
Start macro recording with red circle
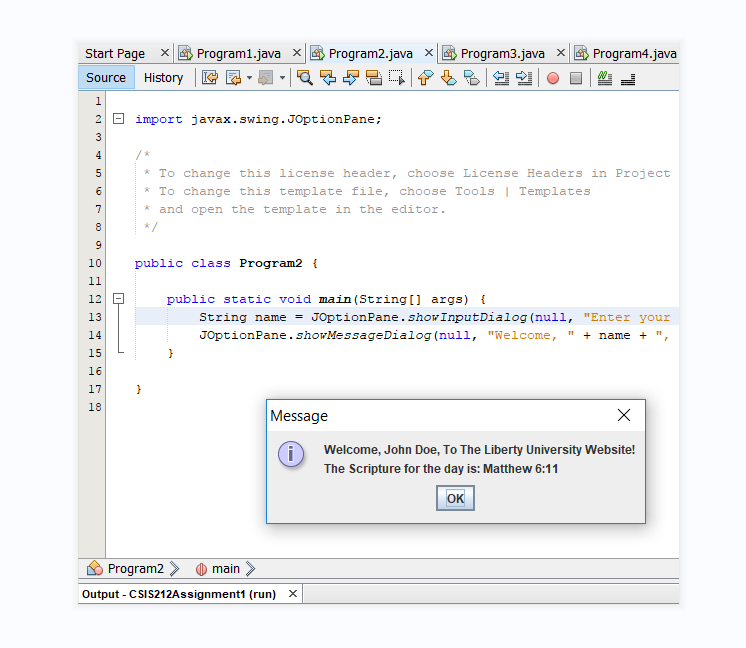553,78
